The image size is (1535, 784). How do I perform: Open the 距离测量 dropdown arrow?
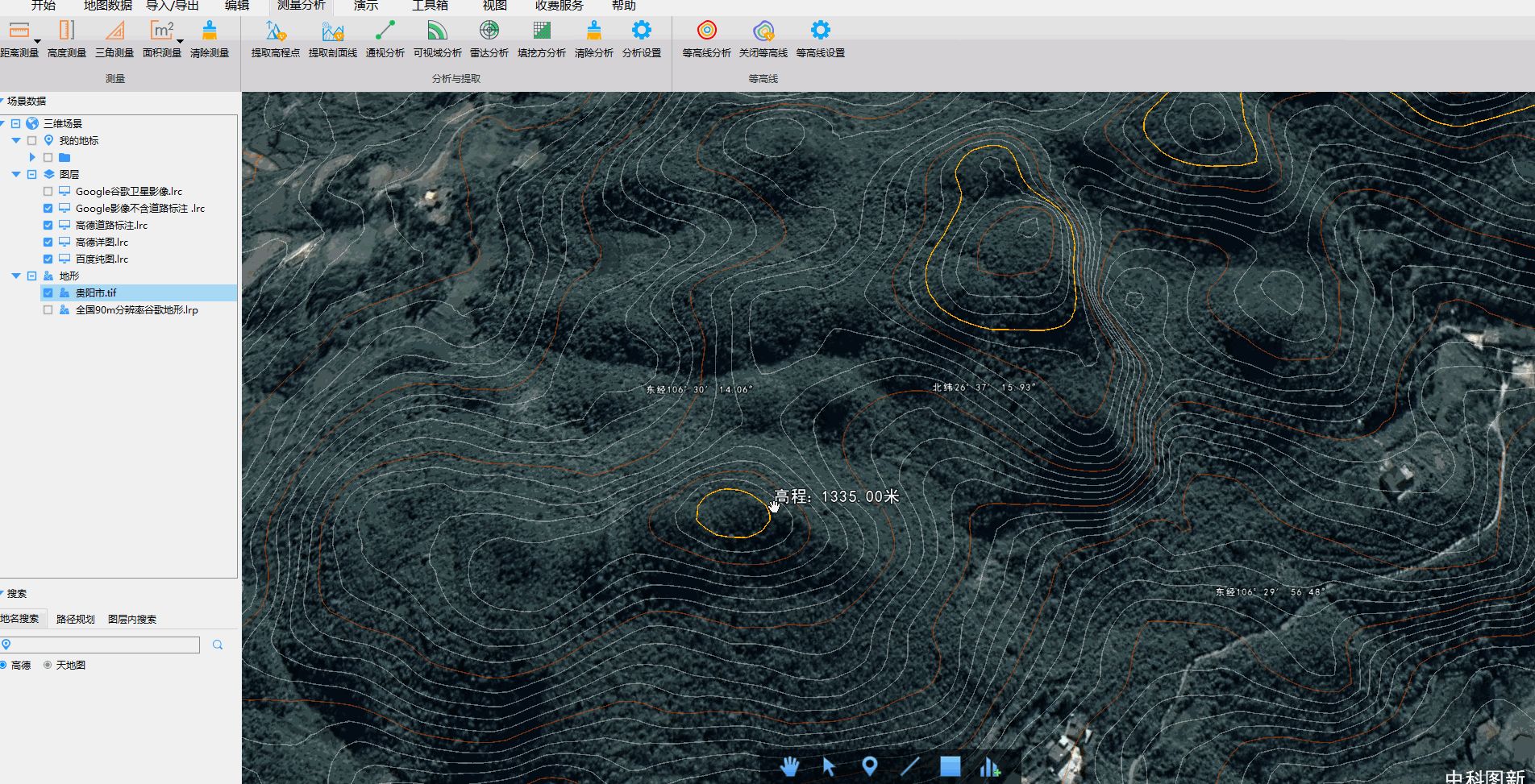point(37,41)
